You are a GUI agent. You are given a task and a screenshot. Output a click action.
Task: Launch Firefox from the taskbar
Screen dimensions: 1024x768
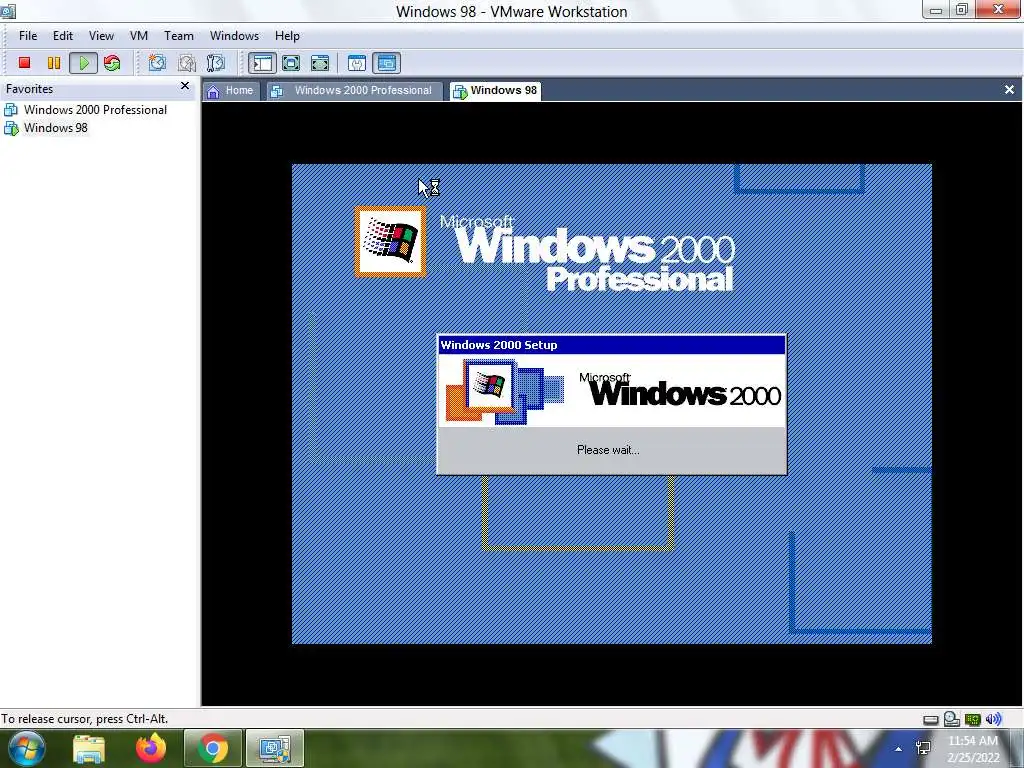point(151,749)
